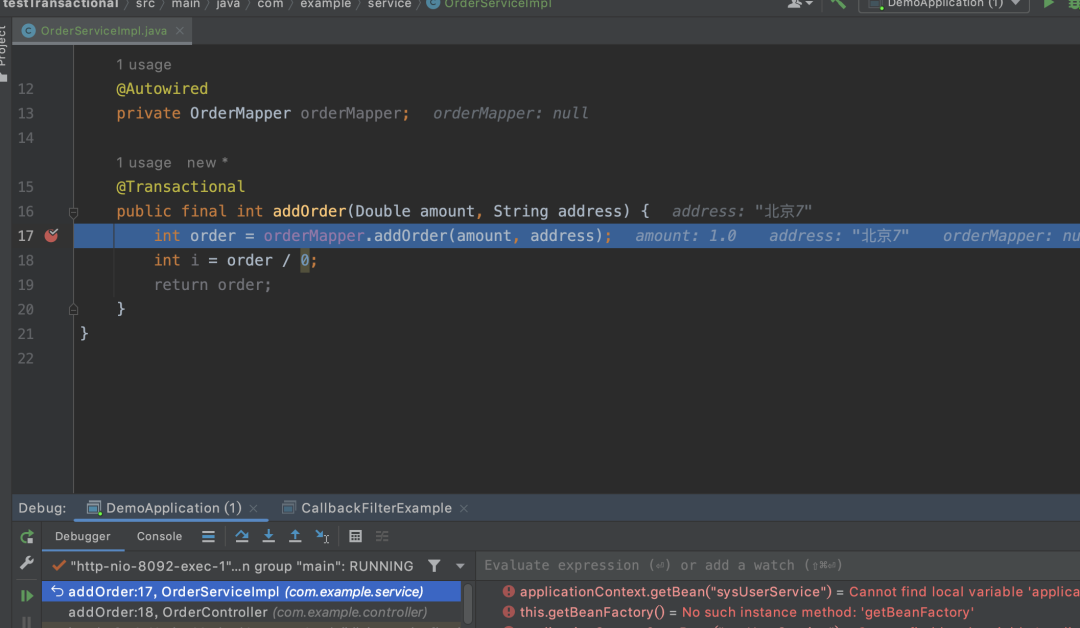
Task: Close the DemoApplication (1) debug tab
Action: coord(253,508)
